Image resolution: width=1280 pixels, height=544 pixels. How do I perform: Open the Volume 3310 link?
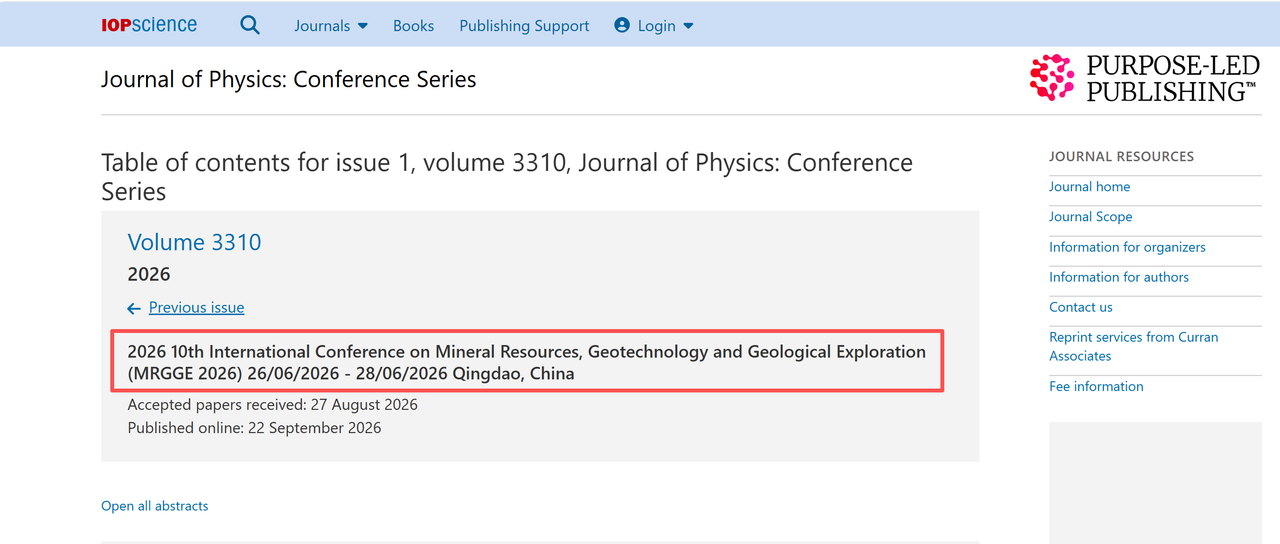(x=194, y=242)
